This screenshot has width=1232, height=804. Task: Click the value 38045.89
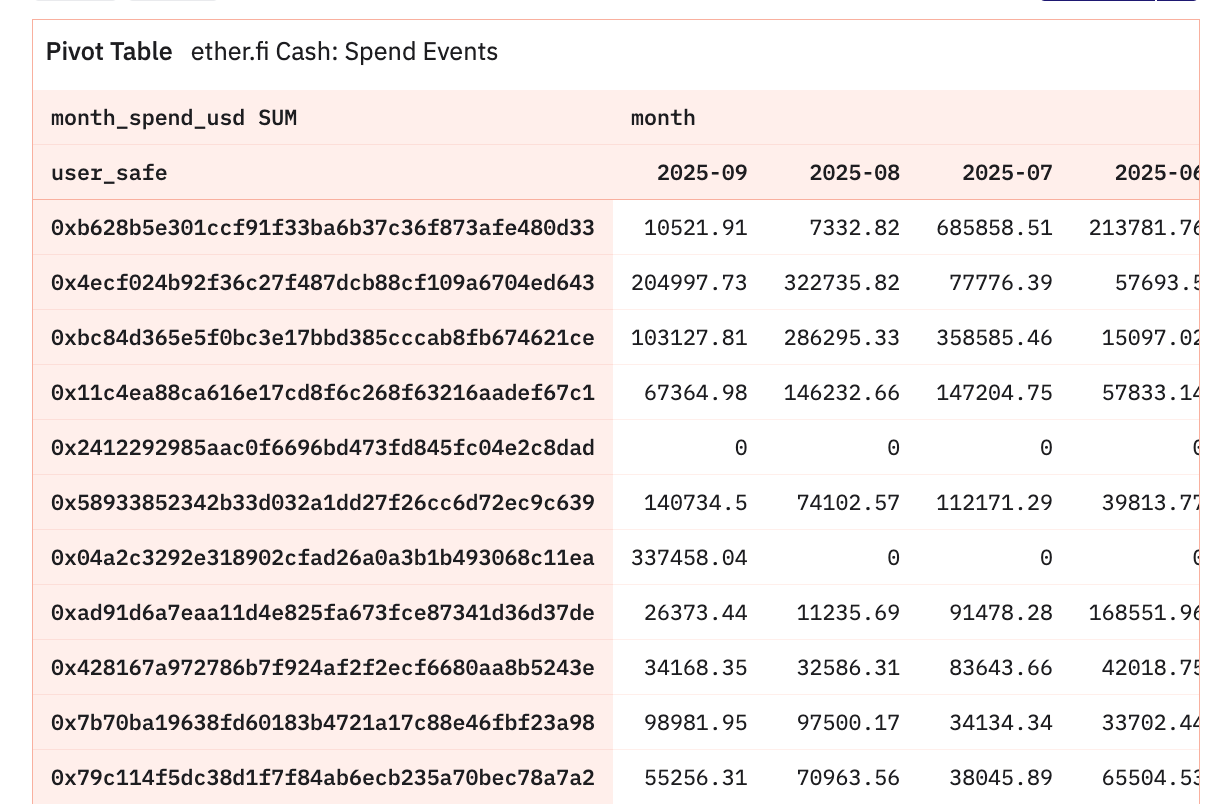tap(1001, 778)
